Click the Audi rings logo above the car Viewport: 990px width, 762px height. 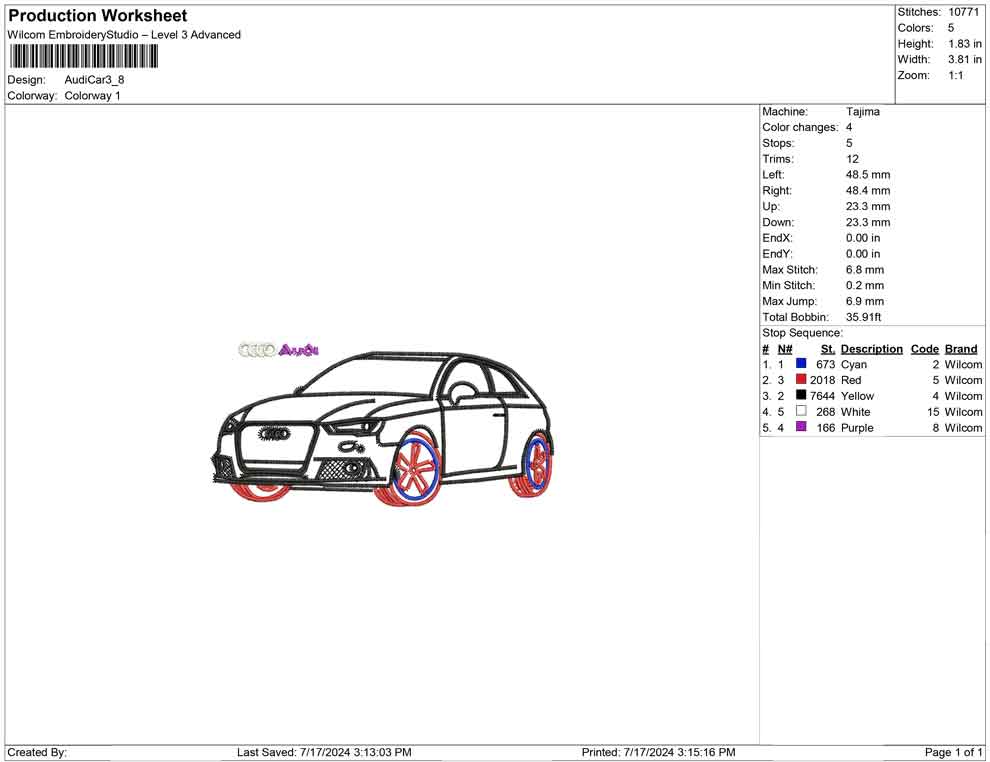[x=256, y=349]
